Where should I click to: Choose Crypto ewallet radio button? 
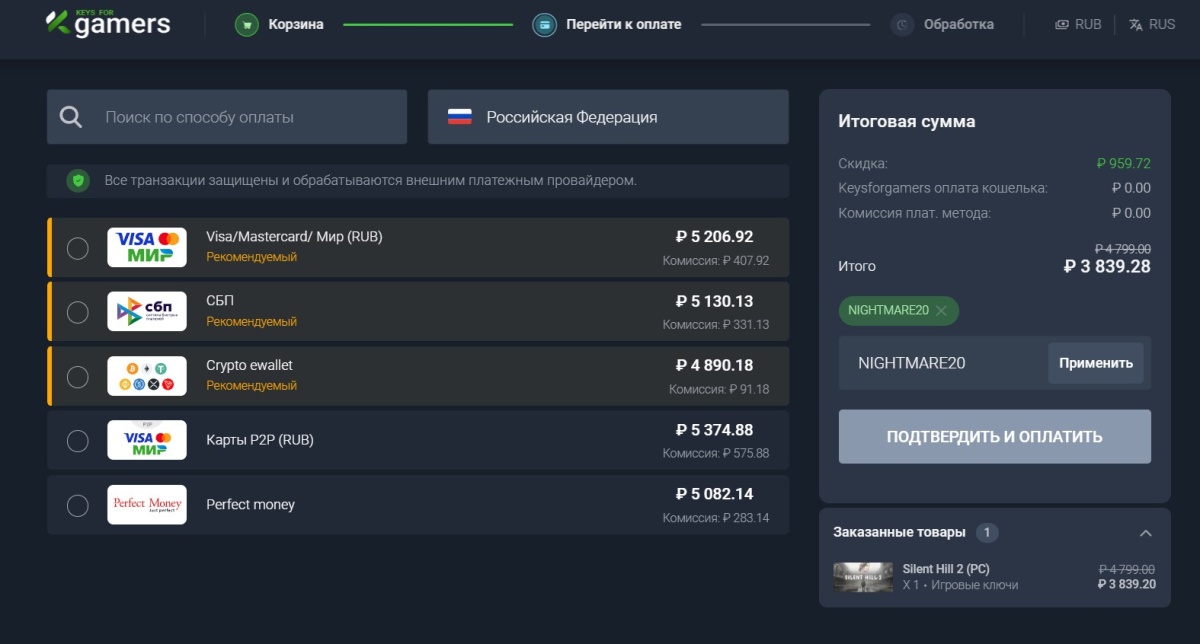77,377
